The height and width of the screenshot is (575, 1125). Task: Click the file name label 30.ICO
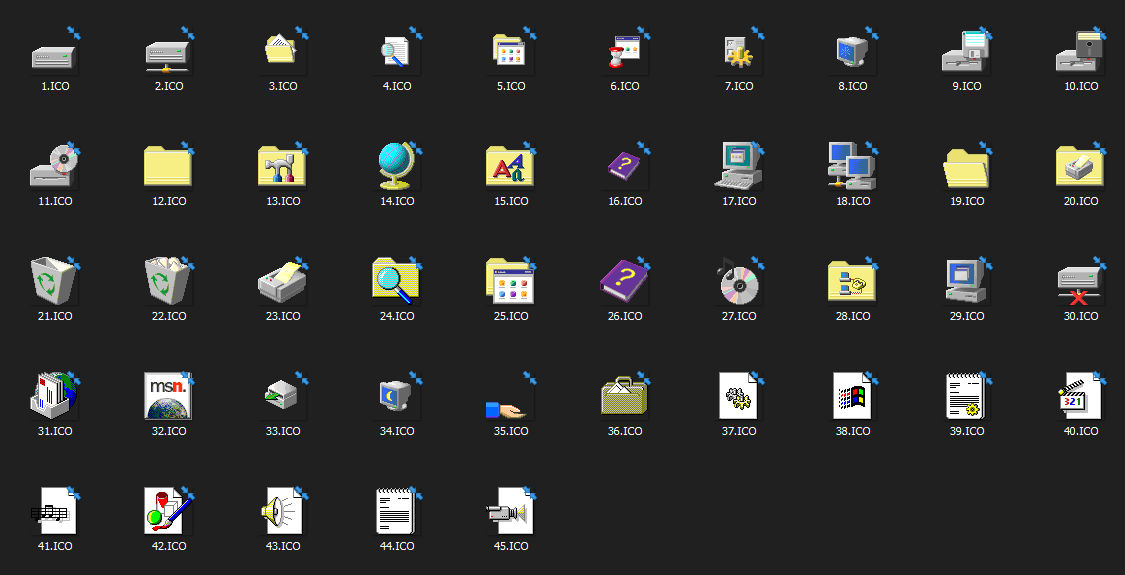click(x=1081, y=316)
